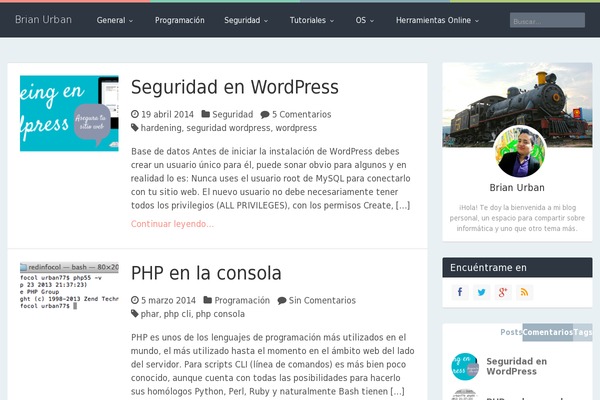Switch to the Posts tab

point(511,332)
